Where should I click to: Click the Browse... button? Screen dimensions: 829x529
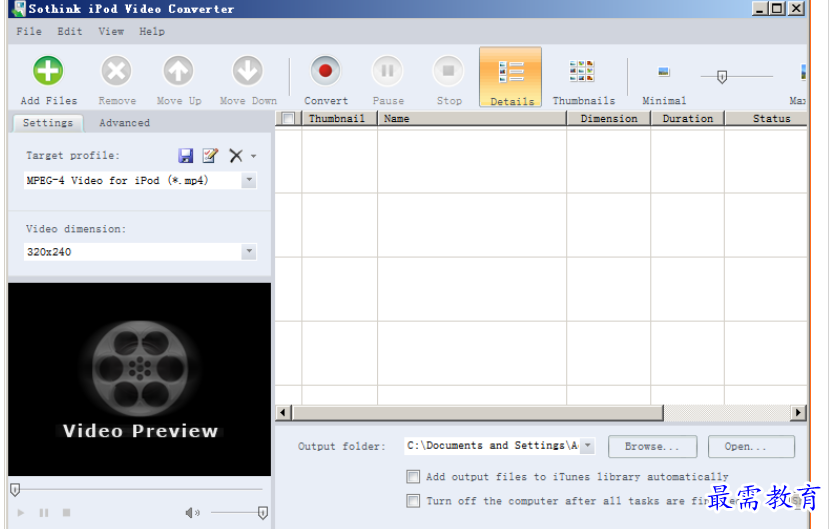[x=652, y=447]
